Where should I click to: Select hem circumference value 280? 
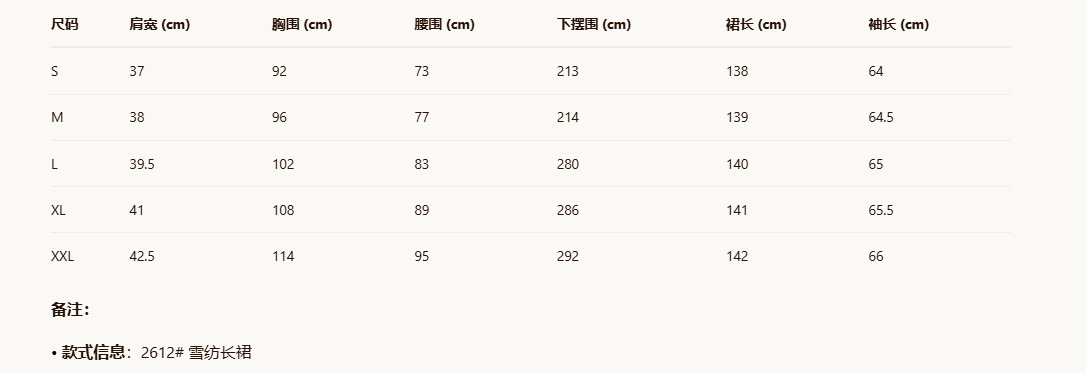click(x=568, y=164)
